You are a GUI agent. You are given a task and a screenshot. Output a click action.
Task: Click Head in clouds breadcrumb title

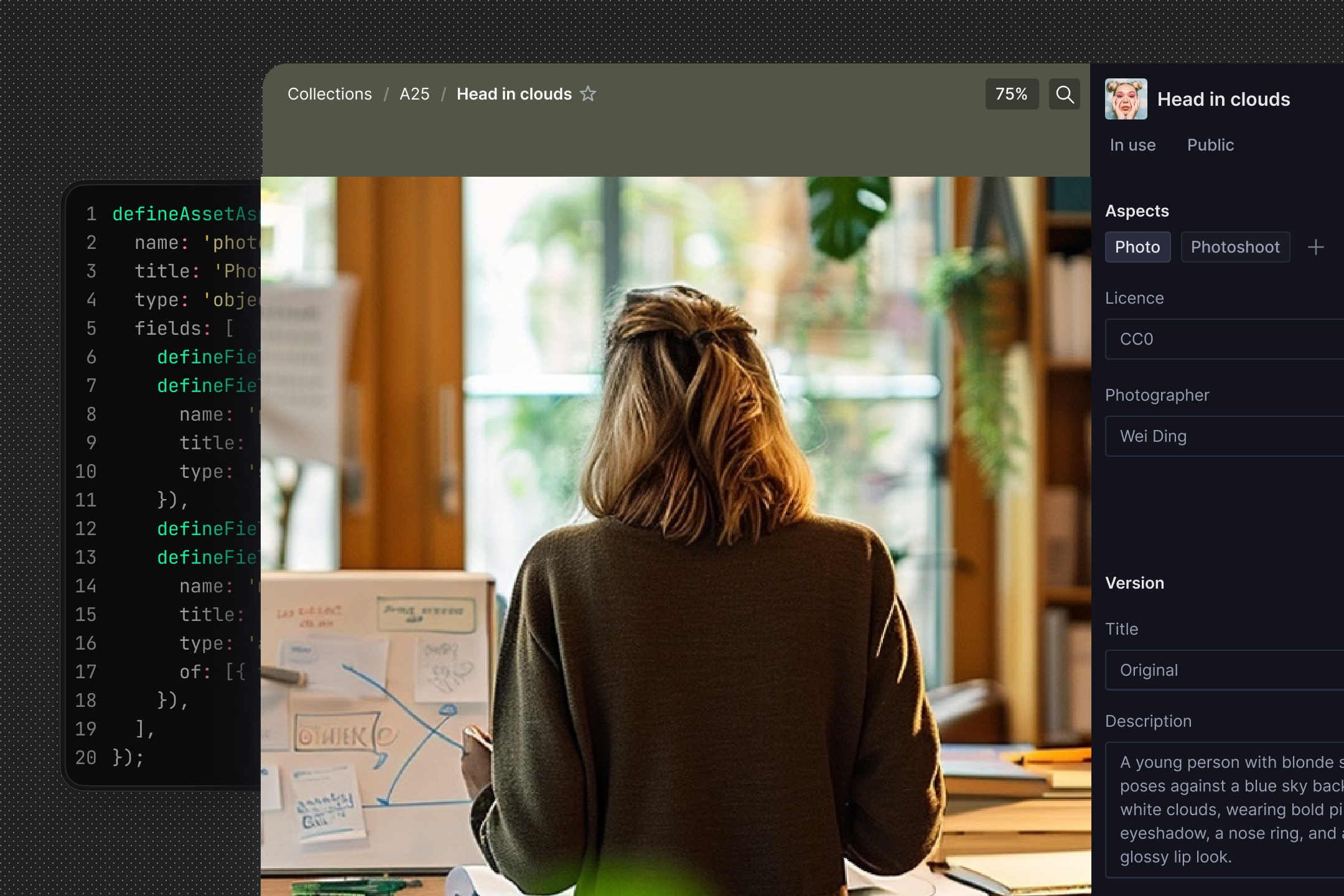pyautogui.click(x=514, y=94)
